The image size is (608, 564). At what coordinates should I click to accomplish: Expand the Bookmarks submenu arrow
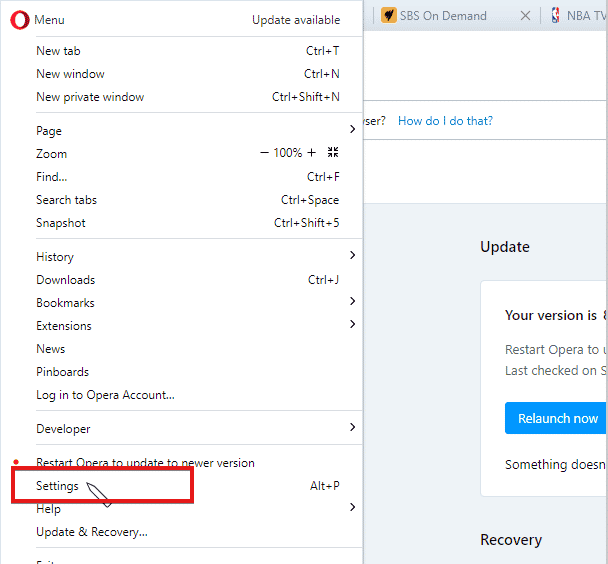[352, 301]
